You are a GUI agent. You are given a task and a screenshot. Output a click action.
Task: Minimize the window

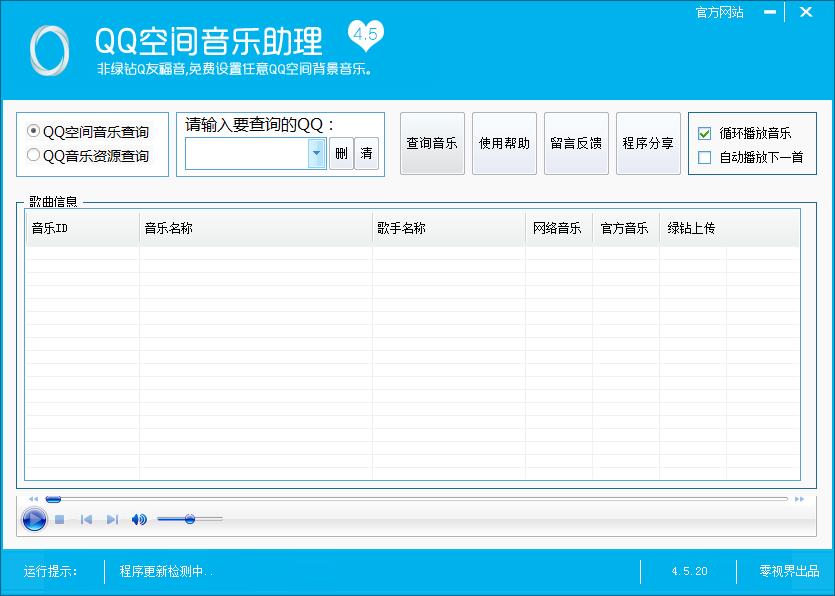pos(769,12)
